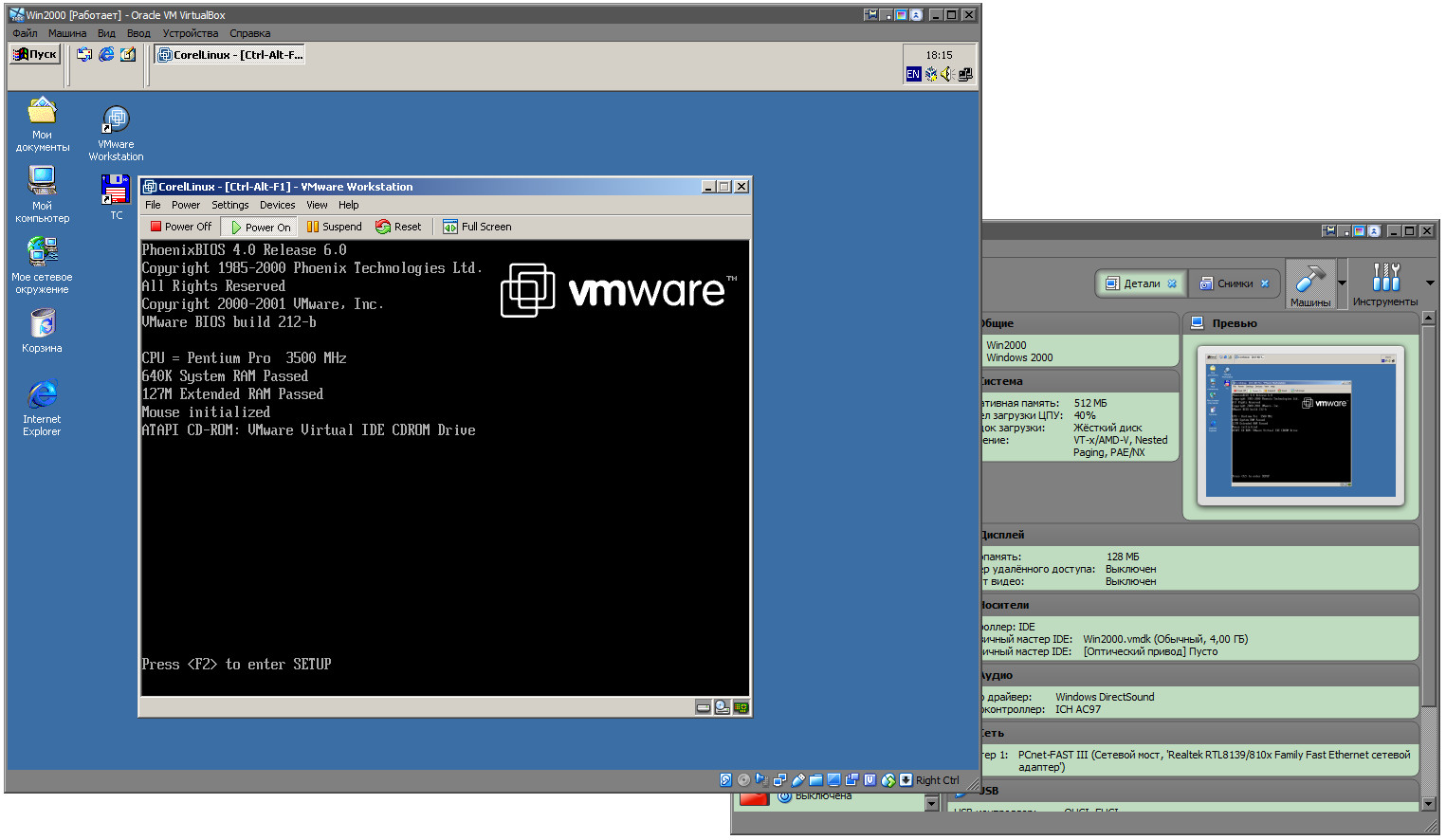Click the Дисплей section header

(1200, 535)
